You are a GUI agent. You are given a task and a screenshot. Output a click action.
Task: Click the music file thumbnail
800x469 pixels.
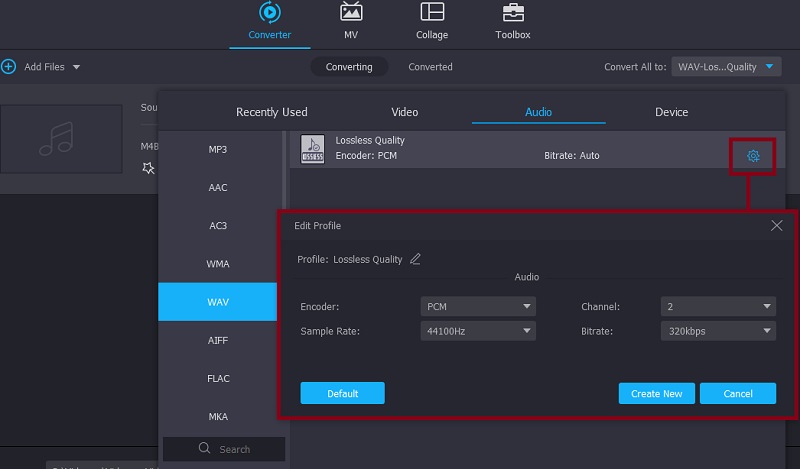(x=61, y=139)
